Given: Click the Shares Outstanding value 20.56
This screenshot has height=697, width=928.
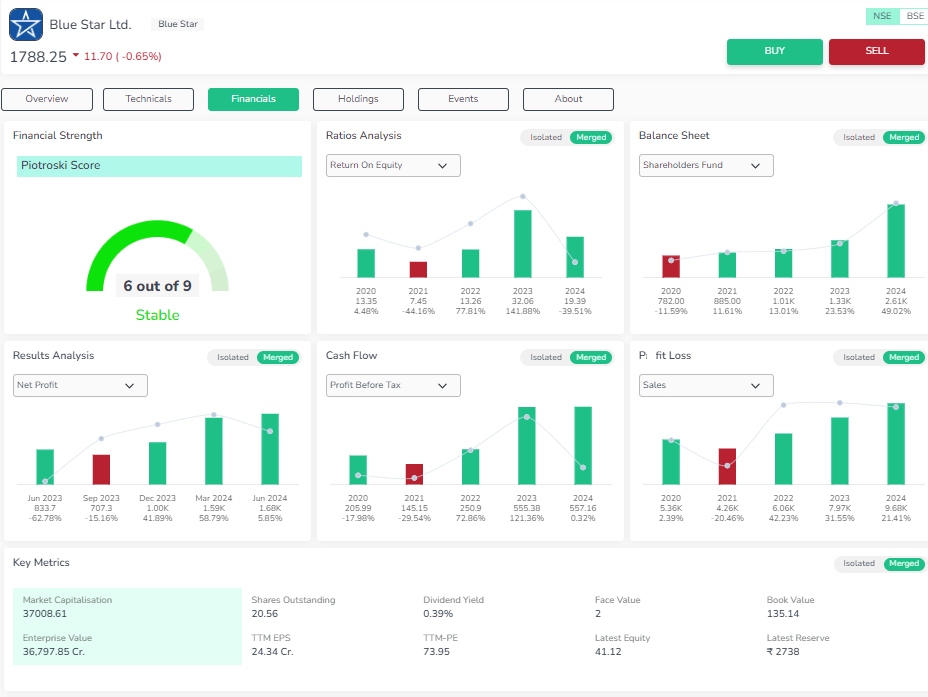Looking at the screenshot, I should [265, 614].
